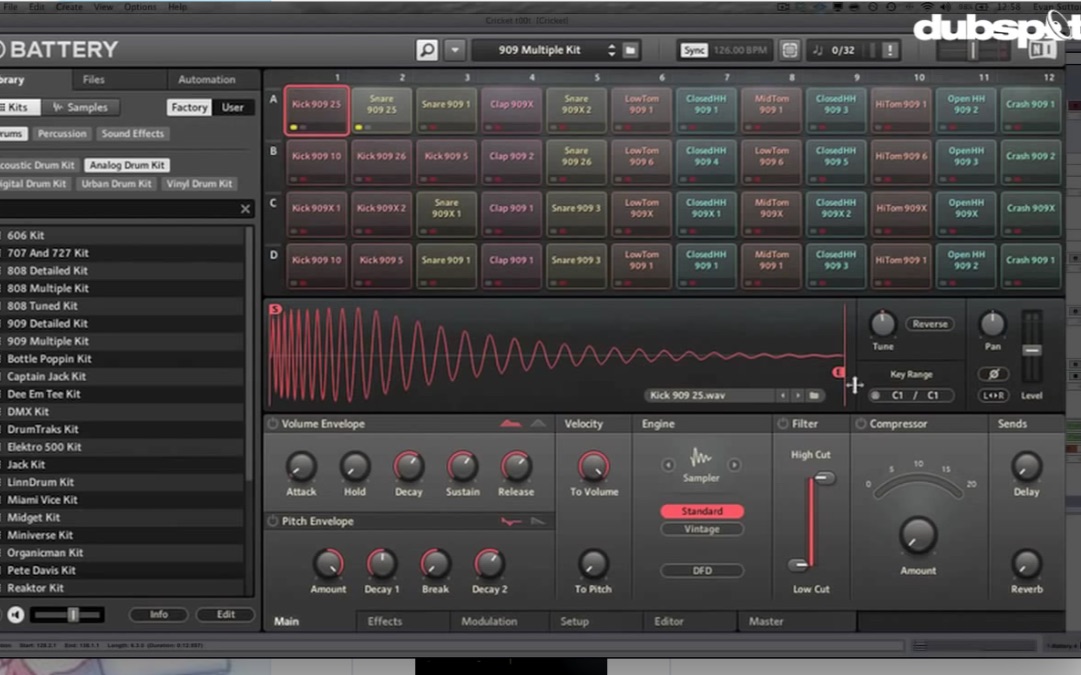Select the Samples browser mode
The image size is (1081, 675).
coord(80,108)
